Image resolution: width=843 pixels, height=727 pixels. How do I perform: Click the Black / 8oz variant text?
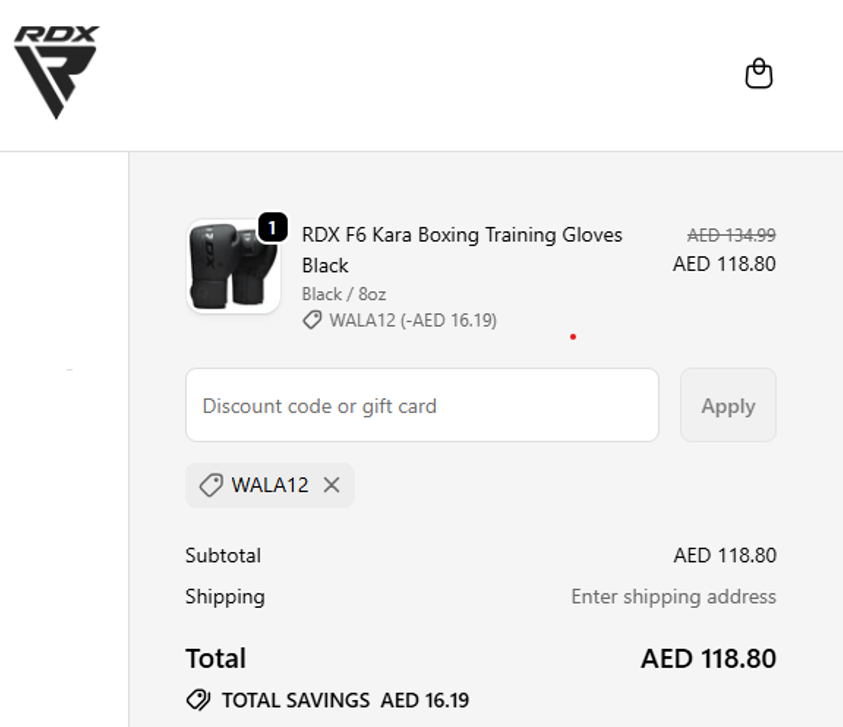point(344,294)
